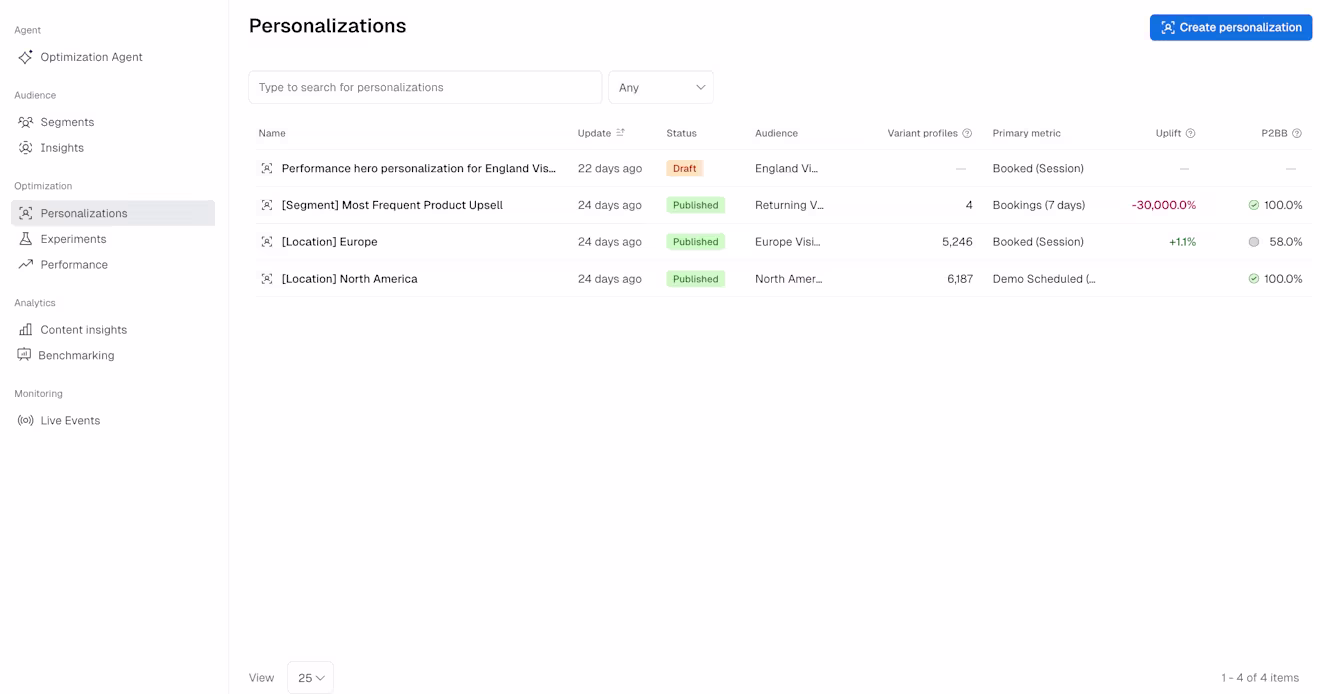
Task: Click the Personalizations sidebar icon
Action: [26, 213]
